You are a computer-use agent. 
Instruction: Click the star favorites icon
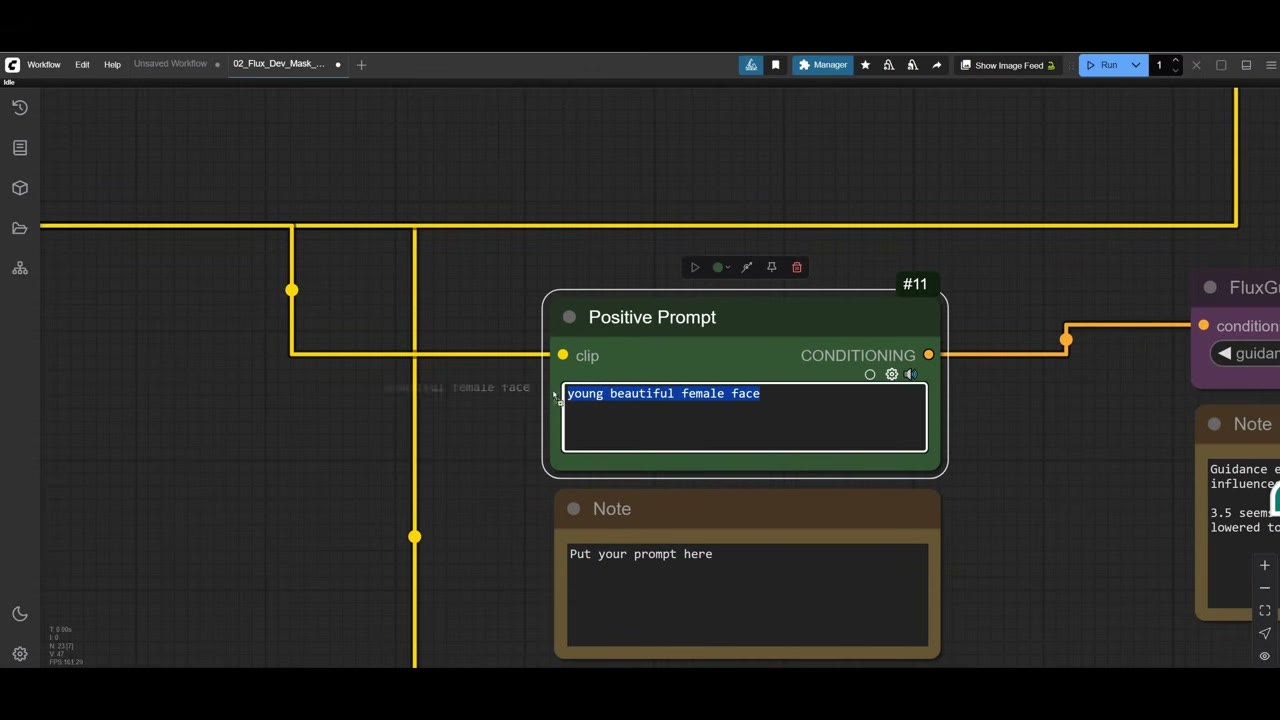tap(865, 65)
